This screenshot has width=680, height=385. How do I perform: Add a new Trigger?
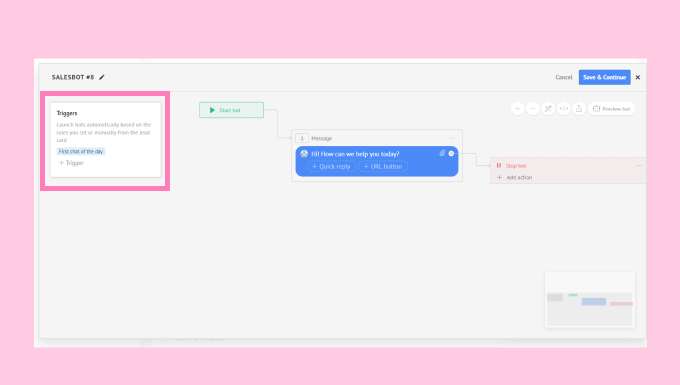click(x=72, y=163)
